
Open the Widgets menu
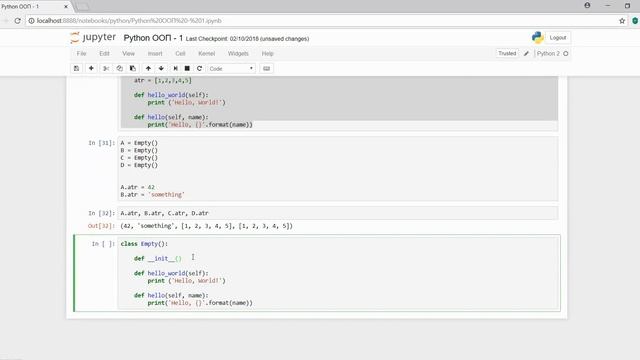coord(238,53)
